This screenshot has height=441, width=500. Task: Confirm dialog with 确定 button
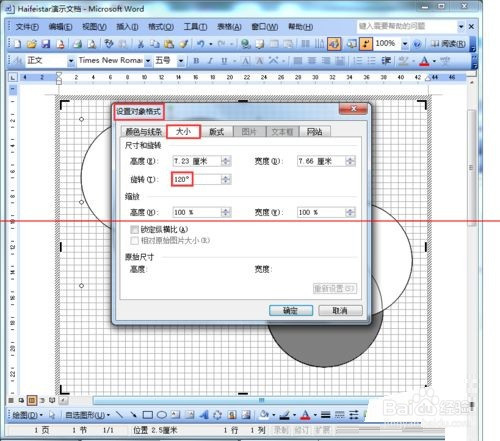pos(291,310)
